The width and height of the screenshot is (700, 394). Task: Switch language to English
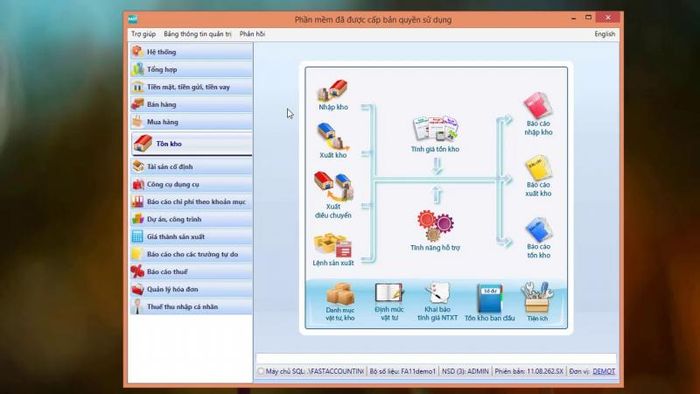[x=604, y=34]
